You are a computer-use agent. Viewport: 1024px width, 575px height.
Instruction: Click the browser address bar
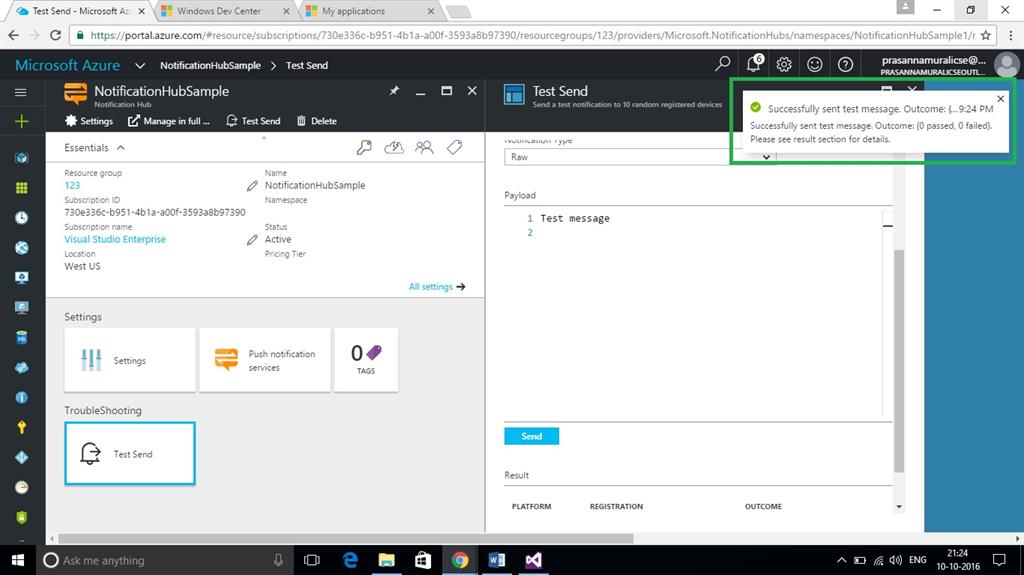[532, 35]
